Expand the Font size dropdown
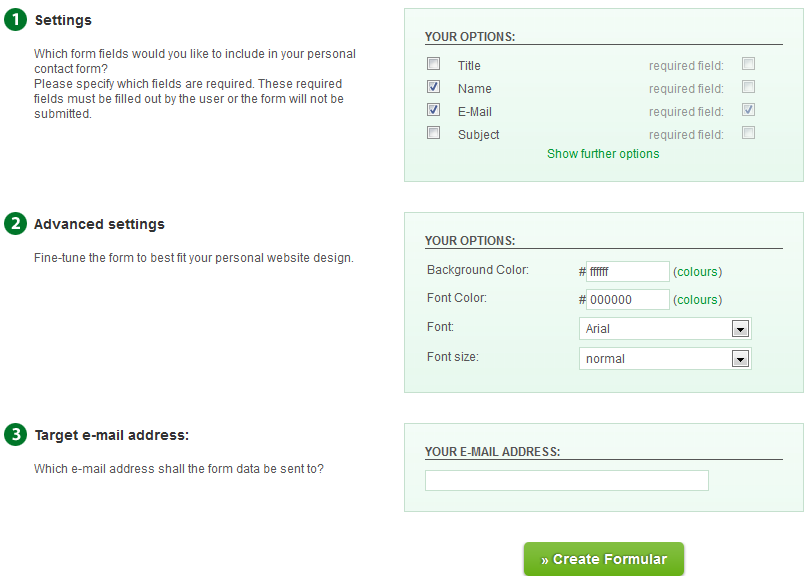 click(665, 359)
